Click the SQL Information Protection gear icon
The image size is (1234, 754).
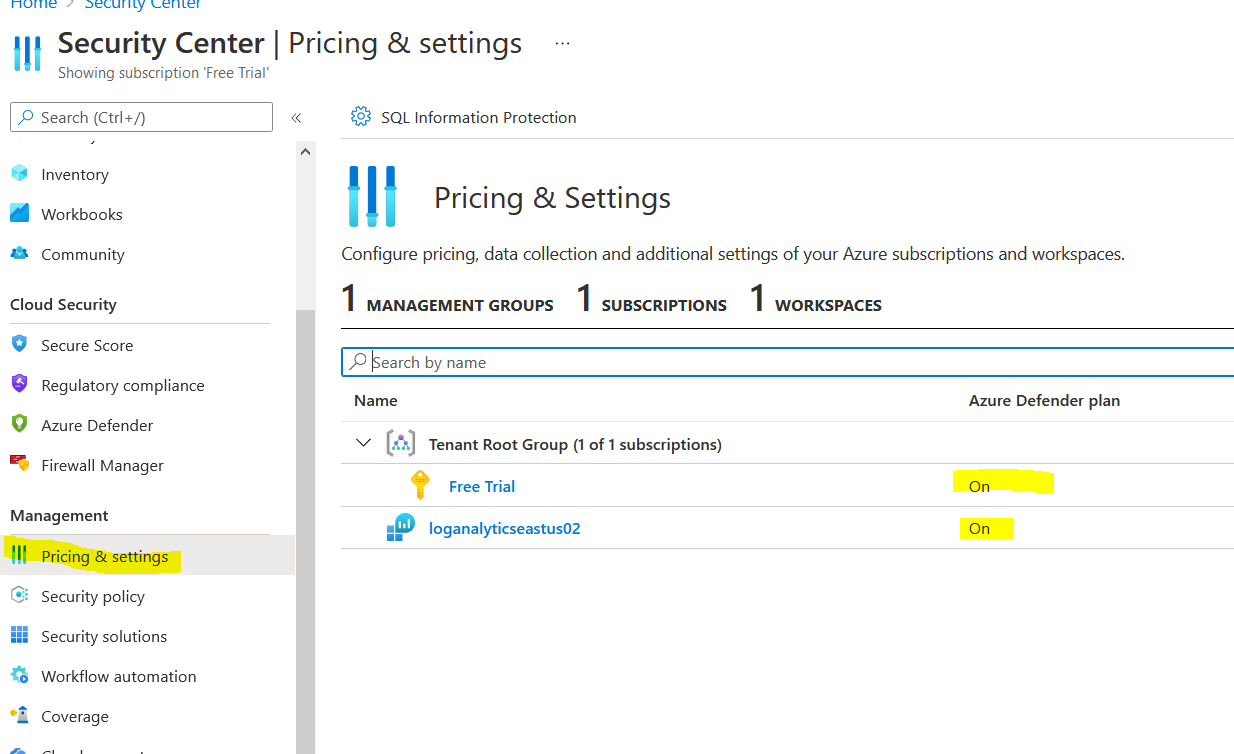(360, 117)
